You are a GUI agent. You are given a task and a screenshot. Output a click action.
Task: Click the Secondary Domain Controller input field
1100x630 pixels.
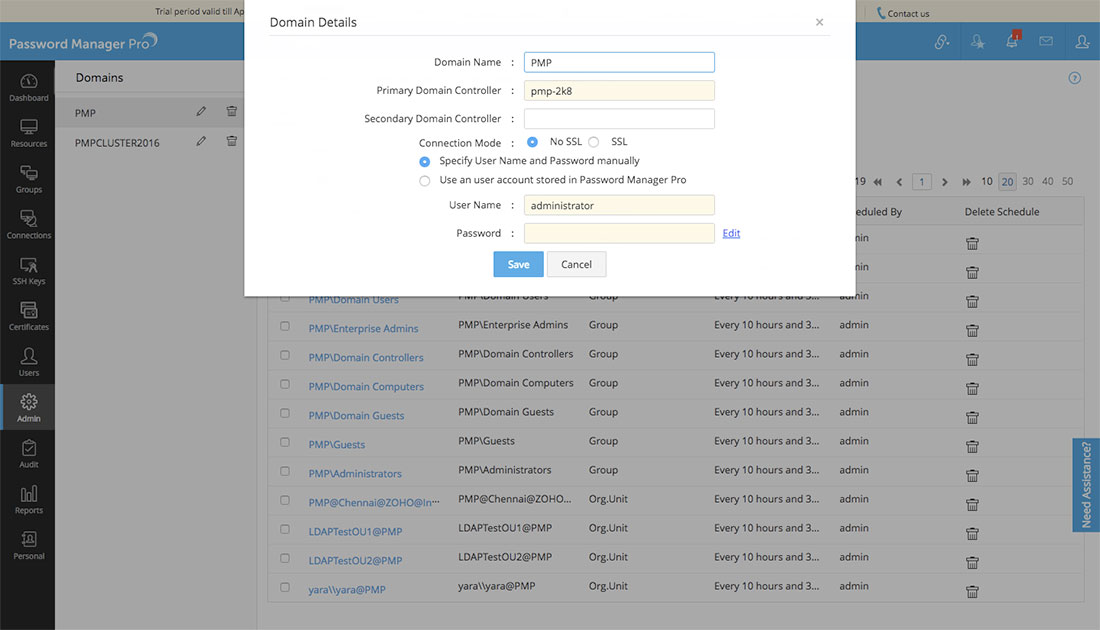(619, 119)
